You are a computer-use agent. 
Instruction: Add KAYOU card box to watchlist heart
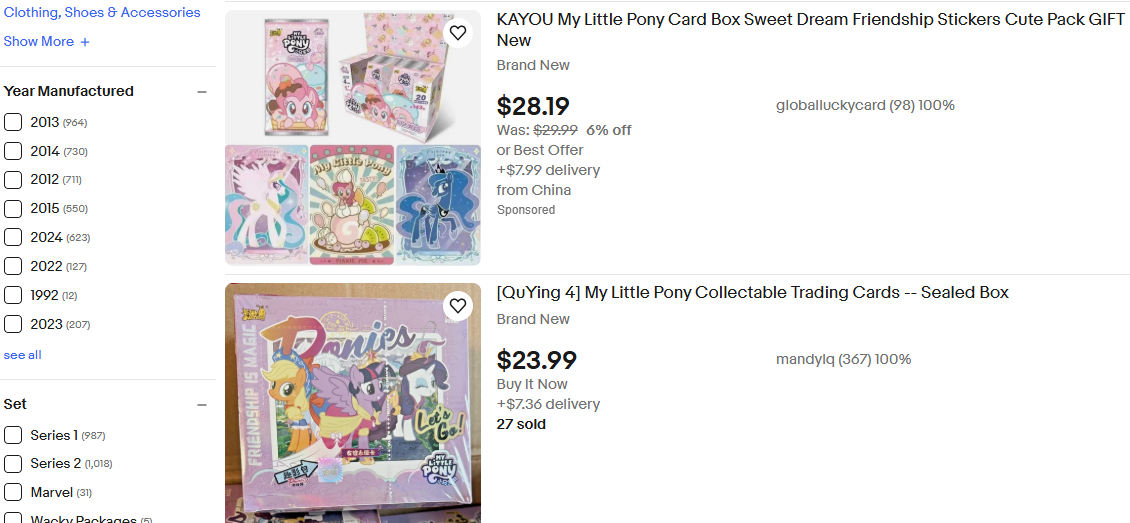click(457, 33)
